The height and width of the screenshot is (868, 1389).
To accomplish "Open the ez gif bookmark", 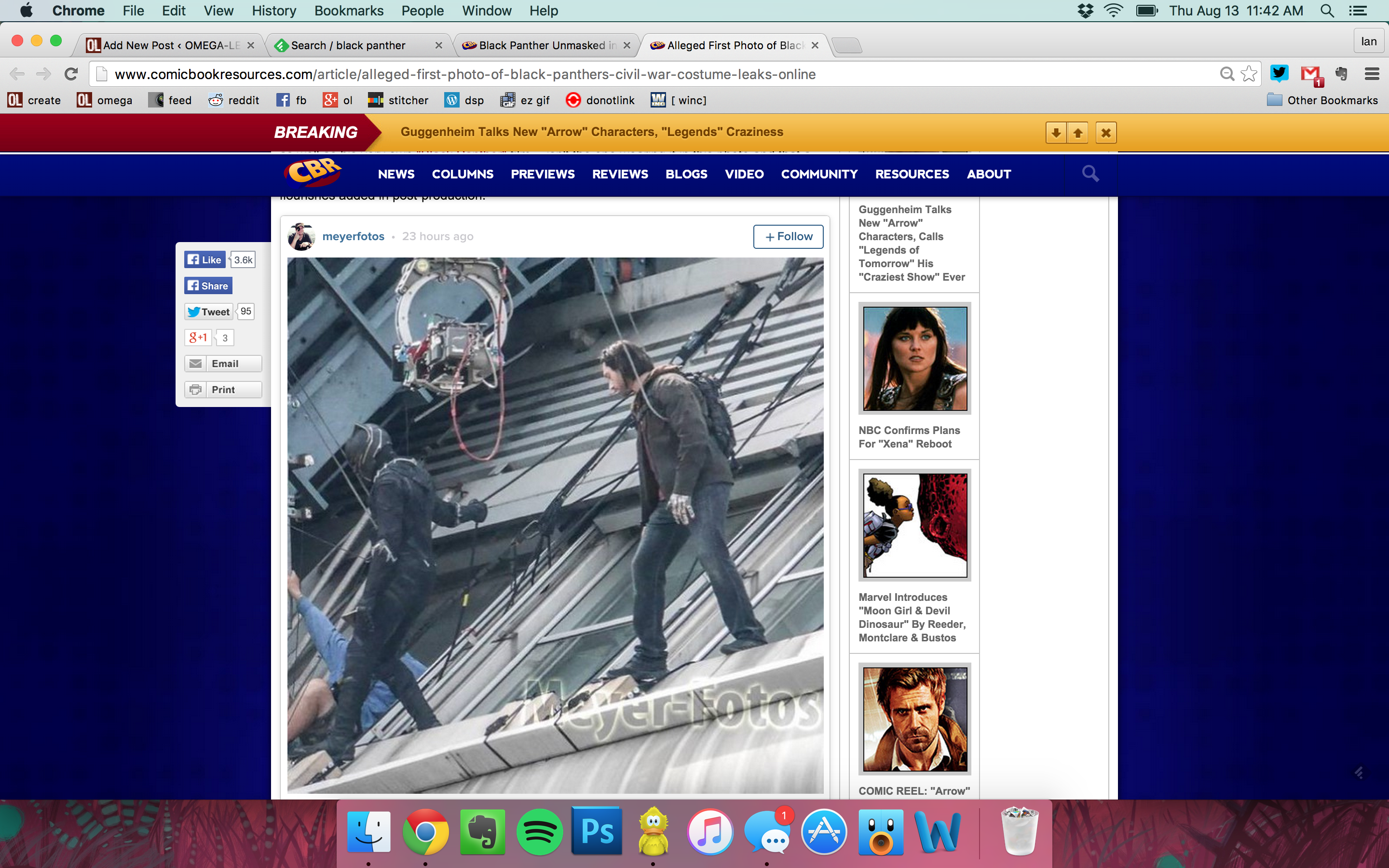I will pos(525,100).
